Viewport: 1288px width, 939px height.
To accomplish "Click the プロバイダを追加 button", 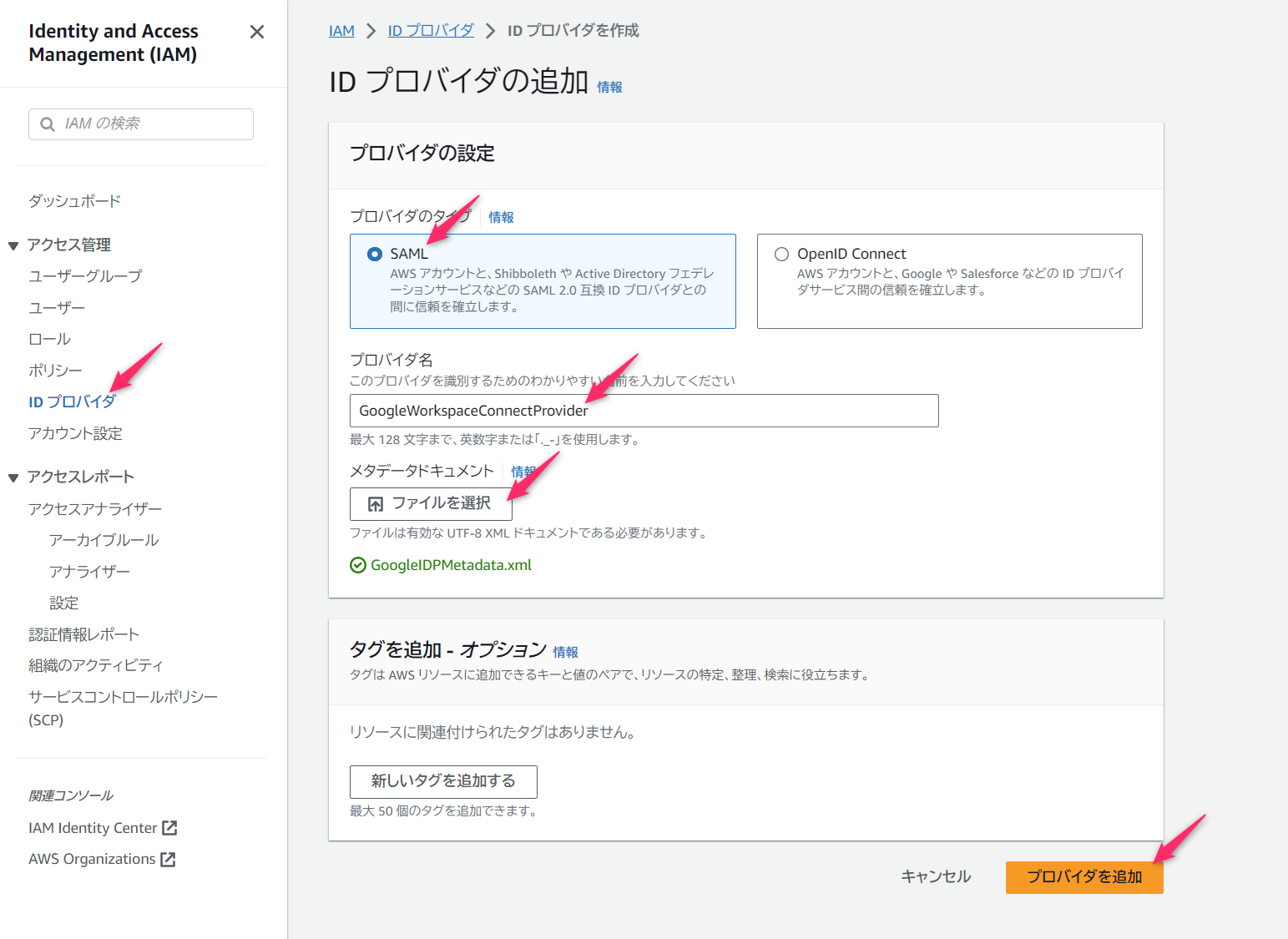I will pyautogui.click(x=1084, y=877).
